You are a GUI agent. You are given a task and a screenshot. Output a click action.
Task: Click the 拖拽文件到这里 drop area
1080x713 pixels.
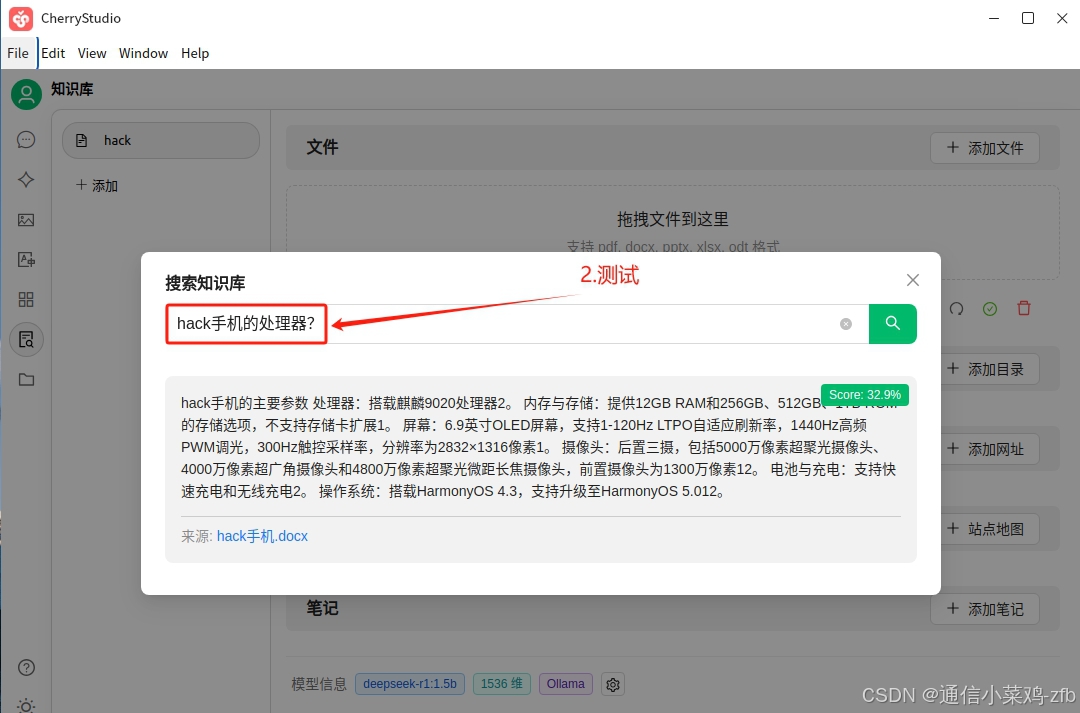[x=672, y=219]
